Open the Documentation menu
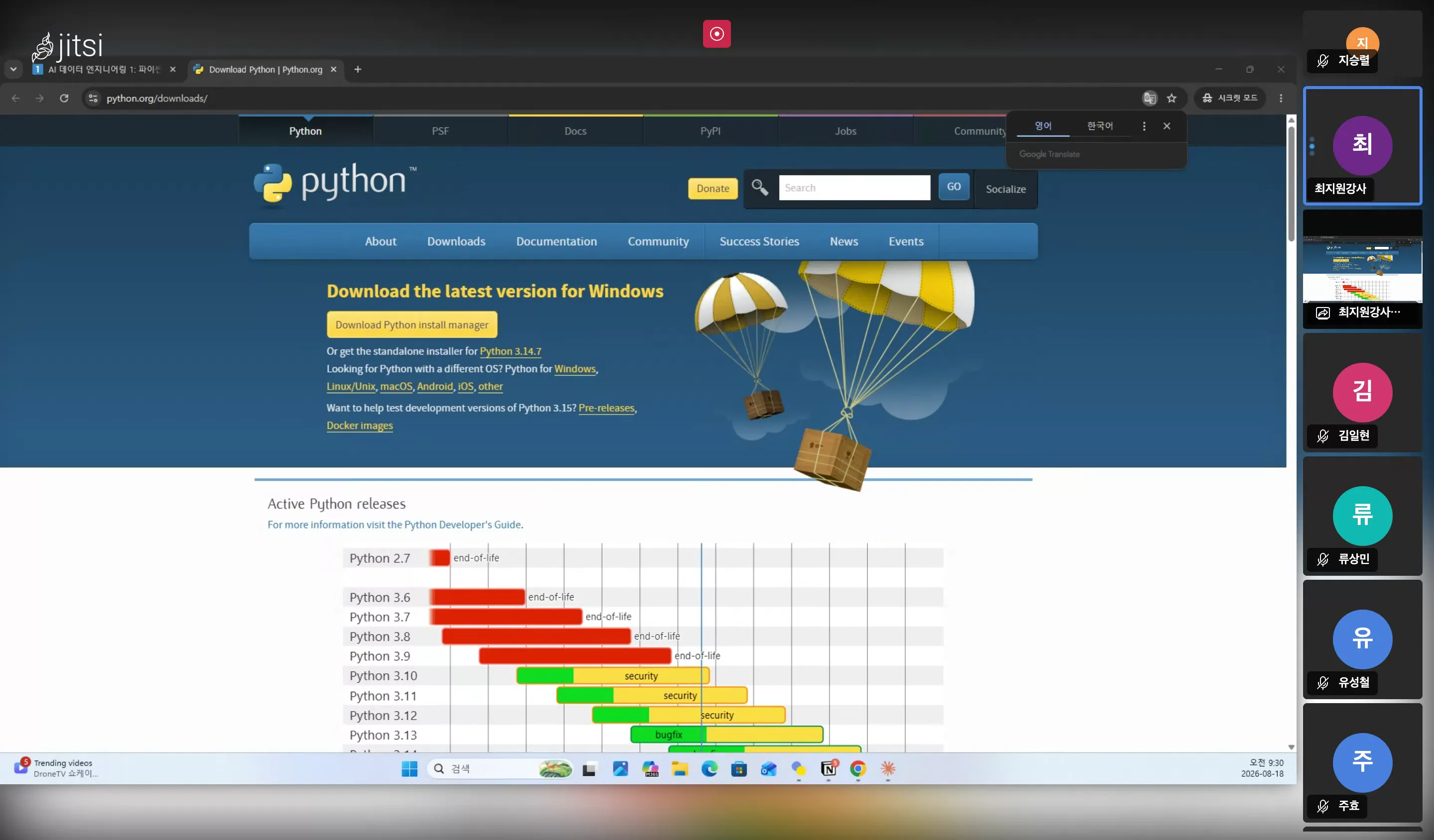Screen dimensions: 1434x840 click(557, 242)
